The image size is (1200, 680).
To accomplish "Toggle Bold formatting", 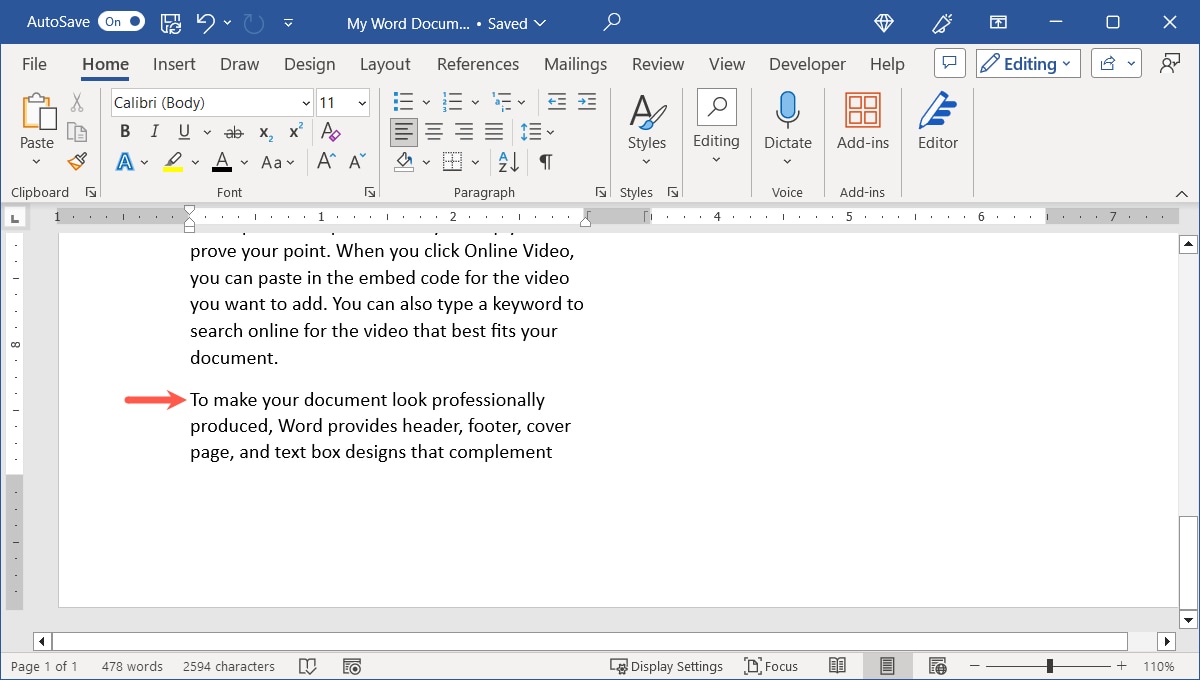I will pos(125,132).
